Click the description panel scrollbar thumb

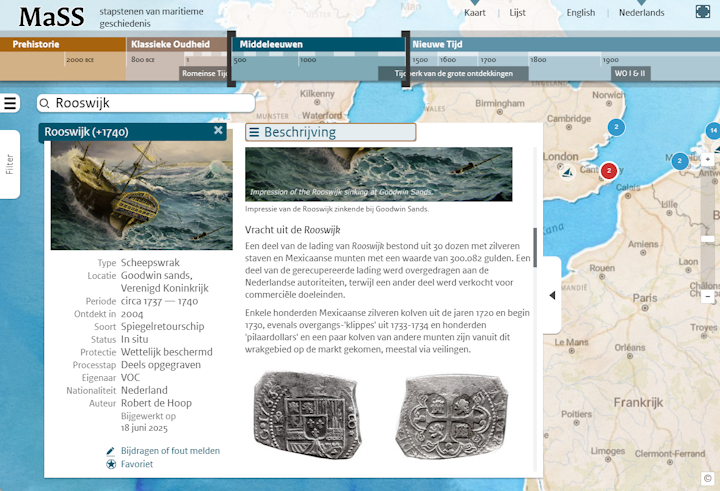tap(534, 248)
